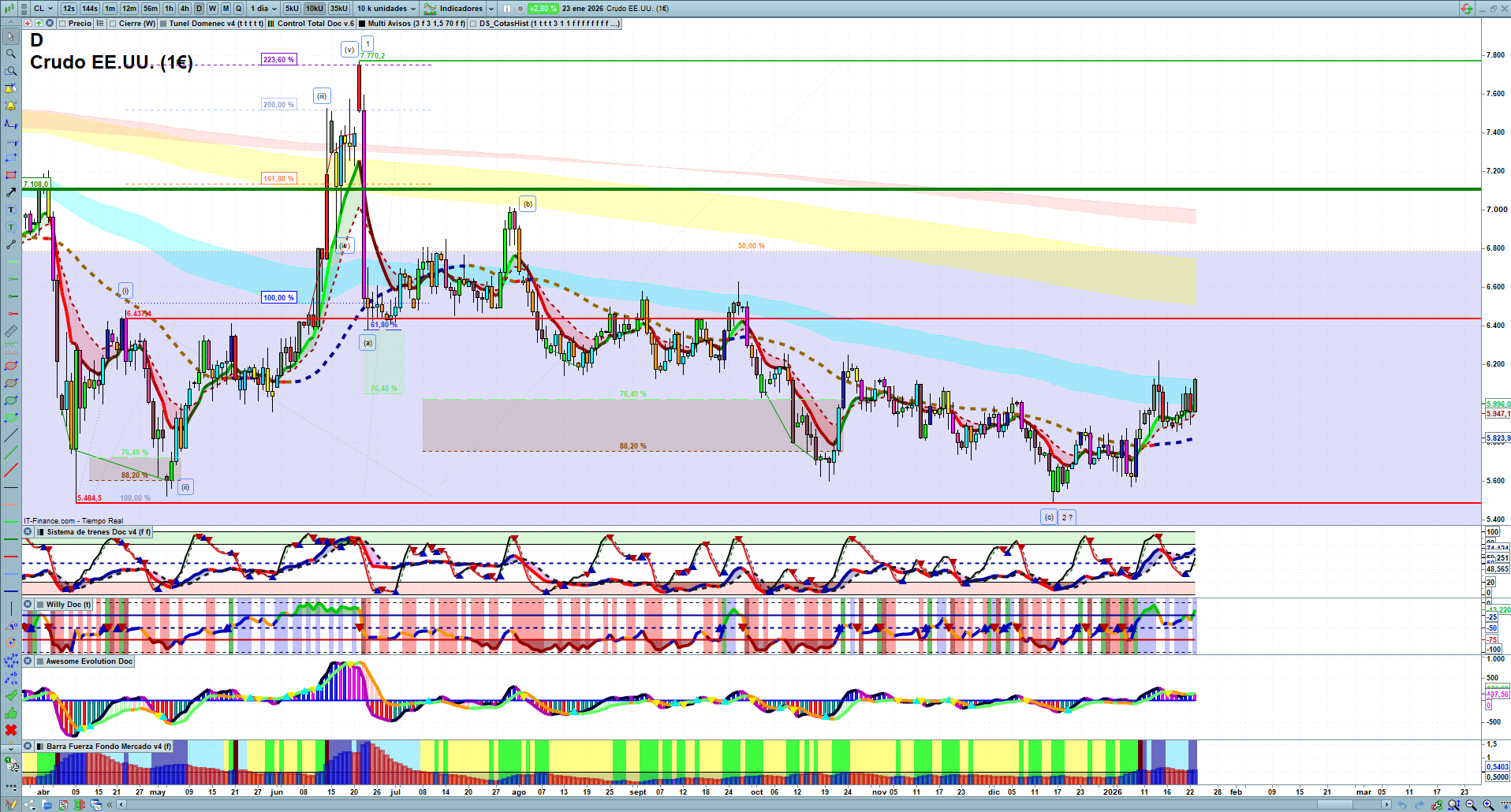Click the horizontal chart scrollbar thumb

1337,805
